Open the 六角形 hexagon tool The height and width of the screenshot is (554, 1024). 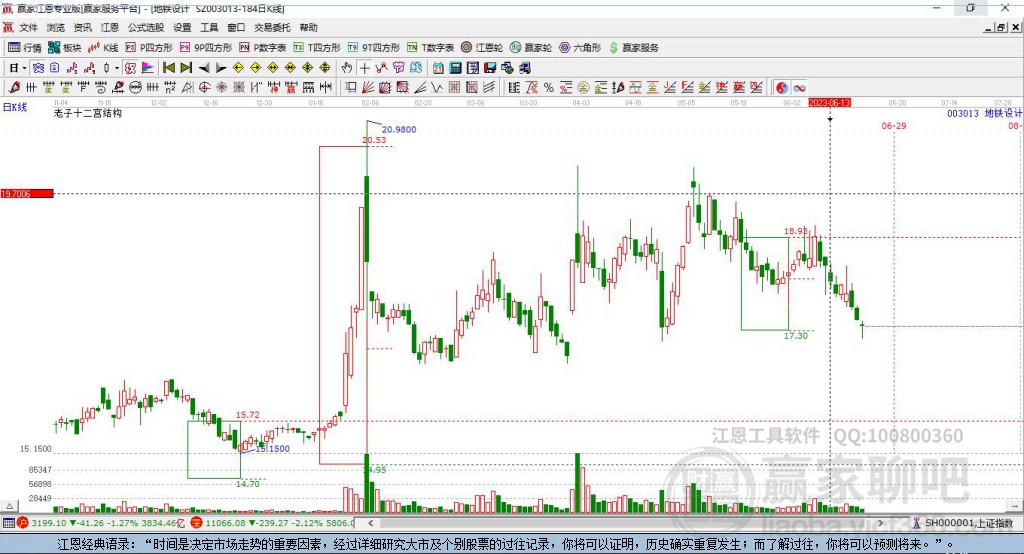pos(580,48)
